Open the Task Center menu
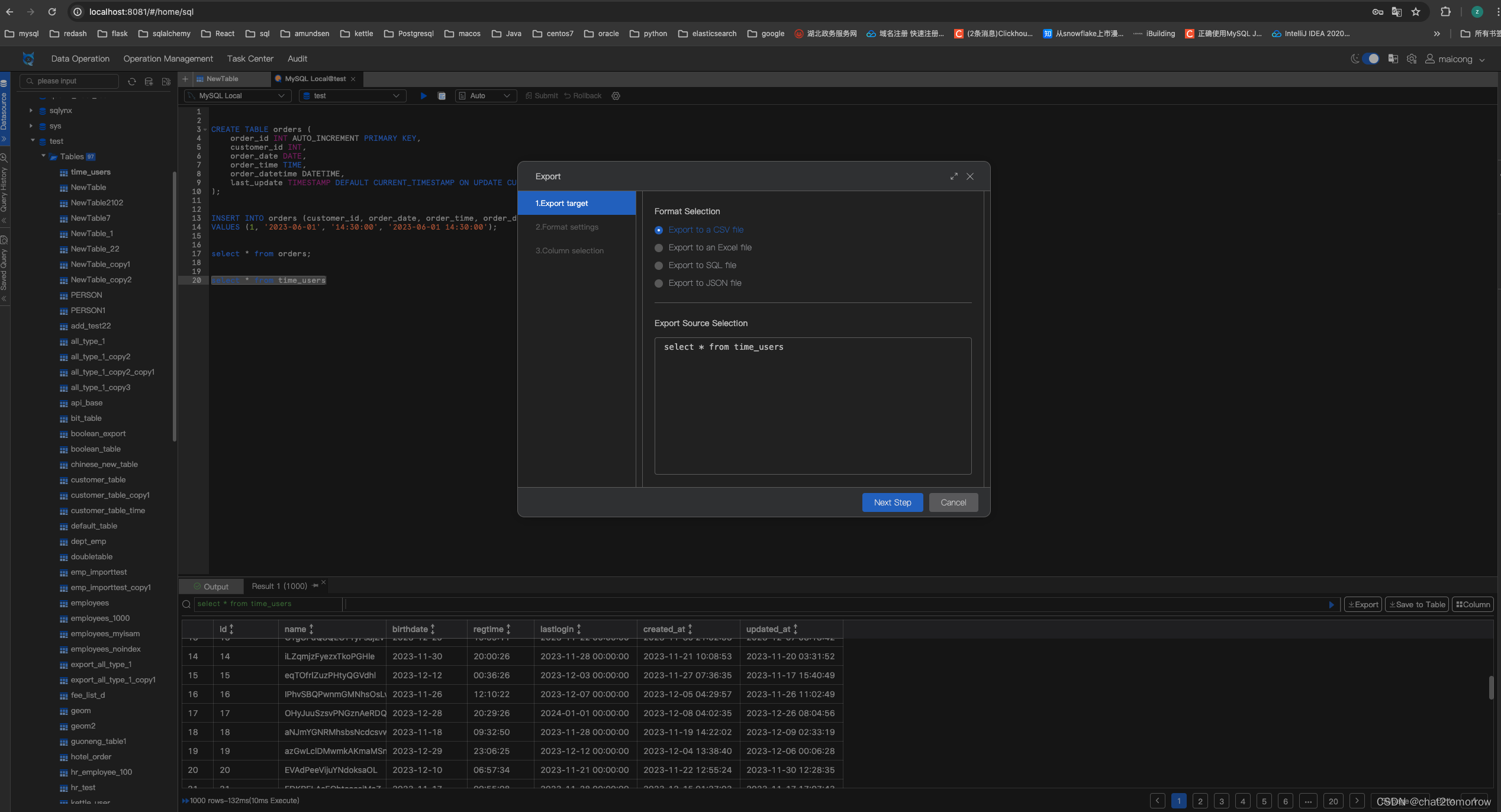1501x812 pixels. (x=250, y=59)
